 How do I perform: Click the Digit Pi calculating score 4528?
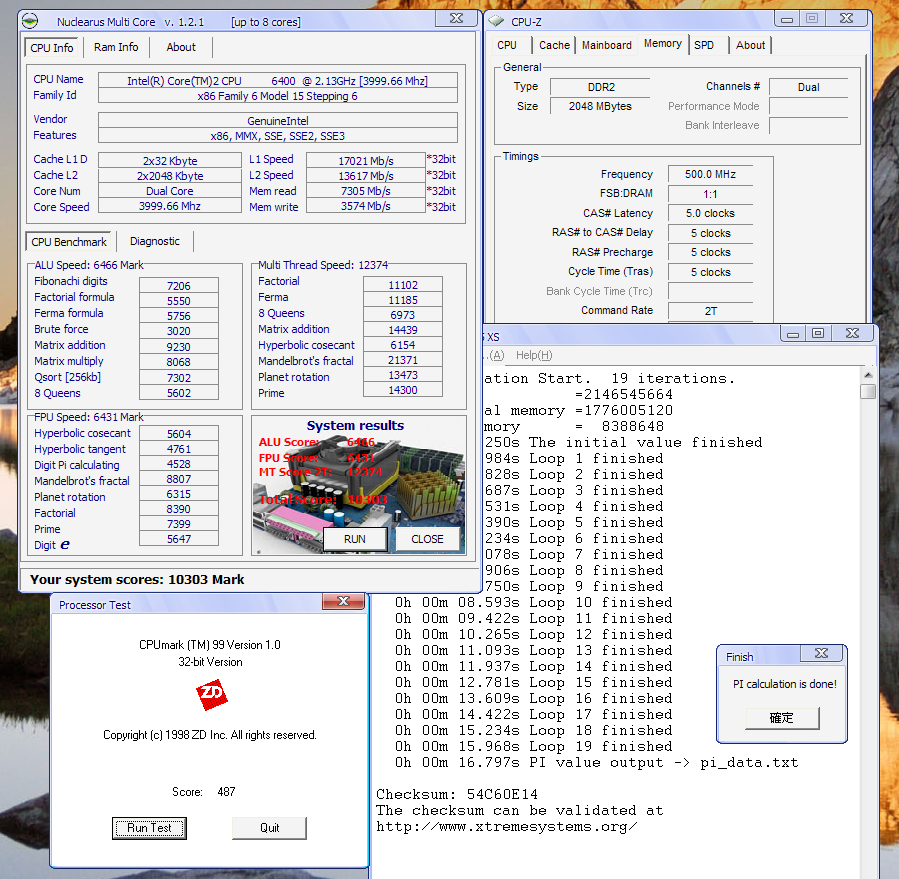[179, 464]
